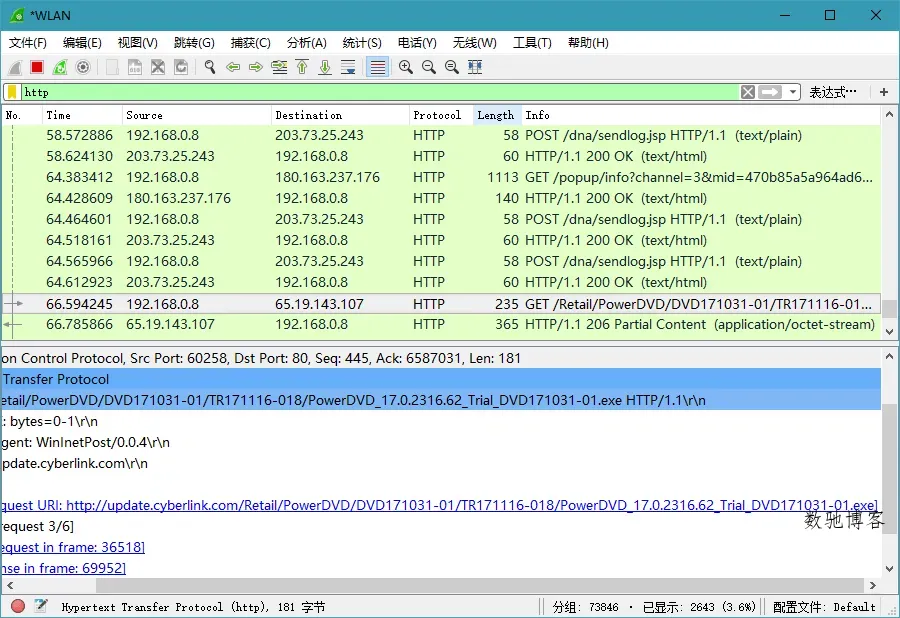Go forward with the right green arrow
Viewport: 900px width, 618px height.
pos(256,67)
